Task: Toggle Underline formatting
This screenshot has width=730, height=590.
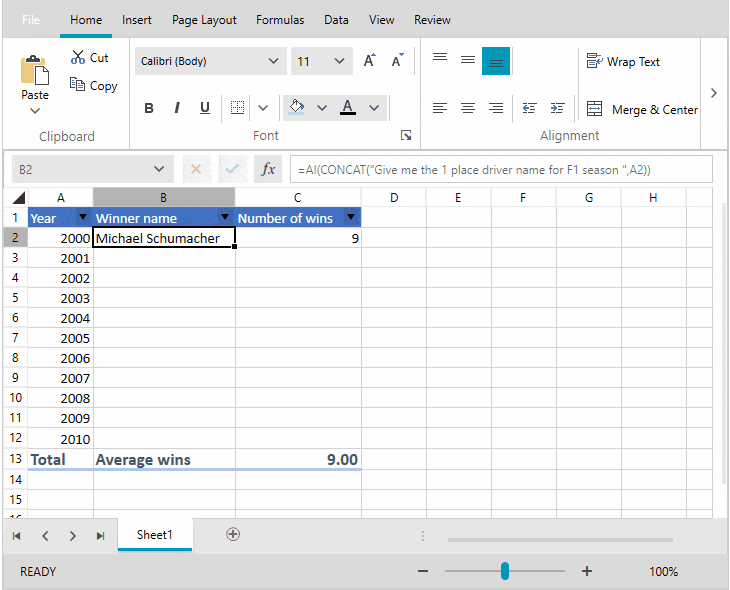Action: (205, 108)
